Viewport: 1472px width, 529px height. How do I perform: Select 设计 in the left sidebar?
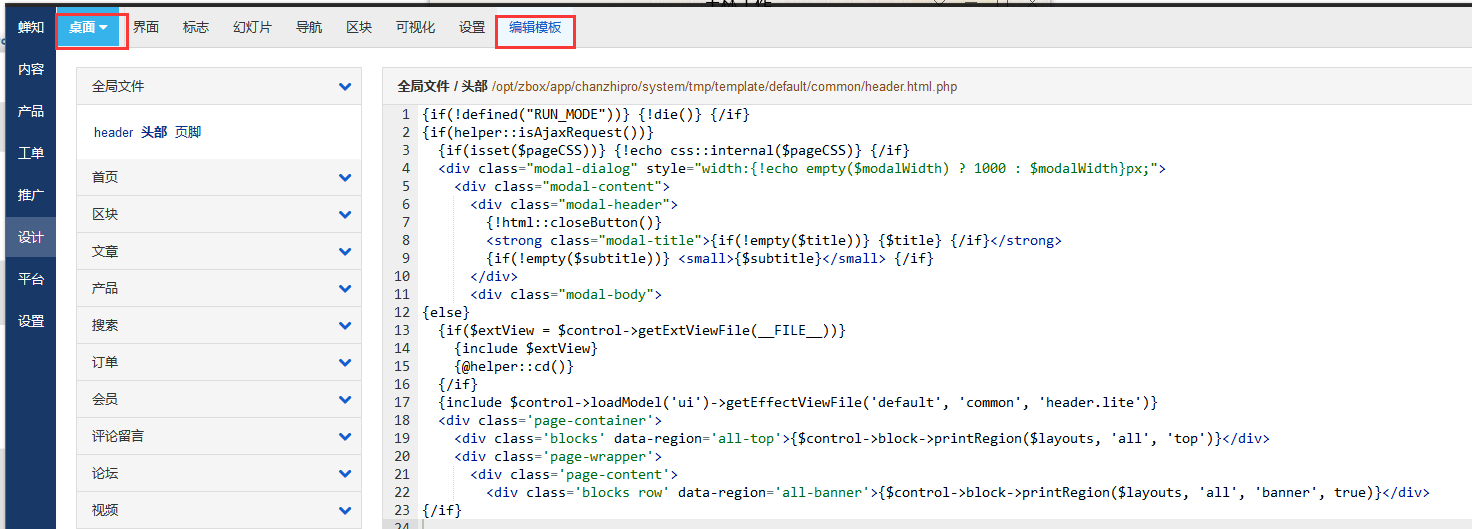(x=31, y=237)
